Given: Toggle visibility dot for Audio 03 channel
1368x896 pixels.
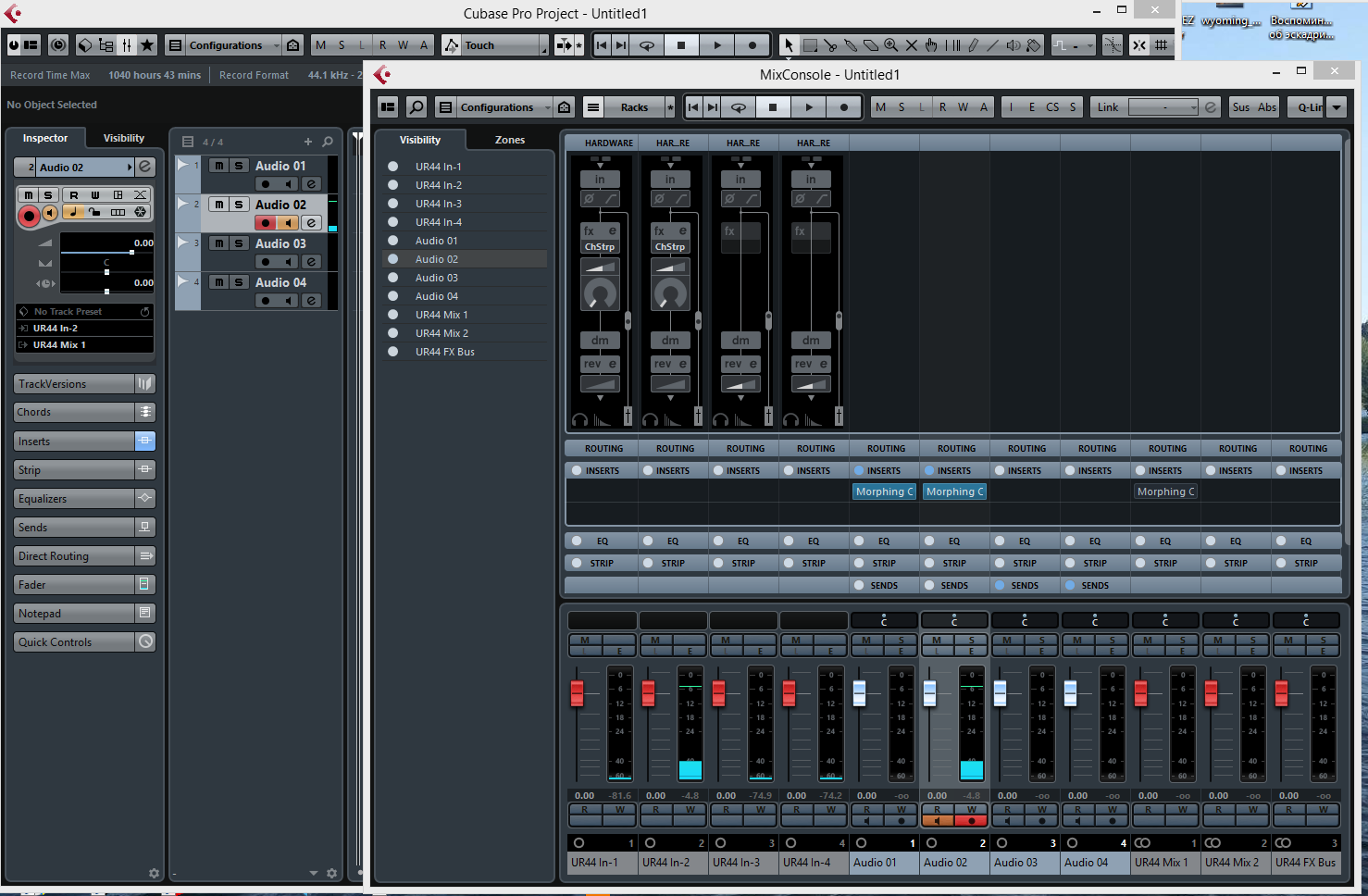Looking at the screenshot, I should click(393, 278).
